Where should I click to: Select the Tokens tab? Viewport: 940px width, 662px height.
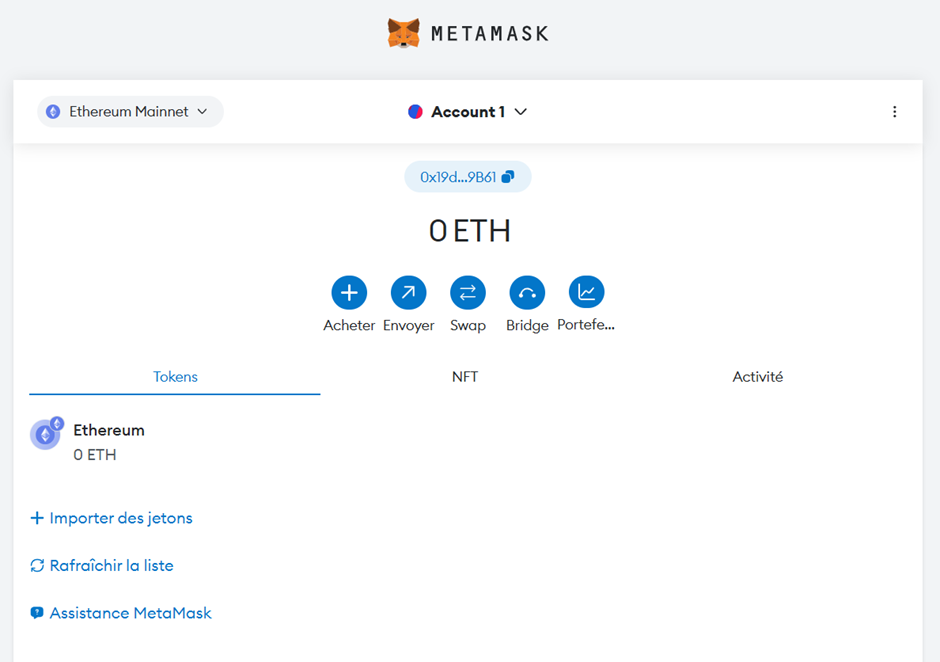[x=175, y=377]
